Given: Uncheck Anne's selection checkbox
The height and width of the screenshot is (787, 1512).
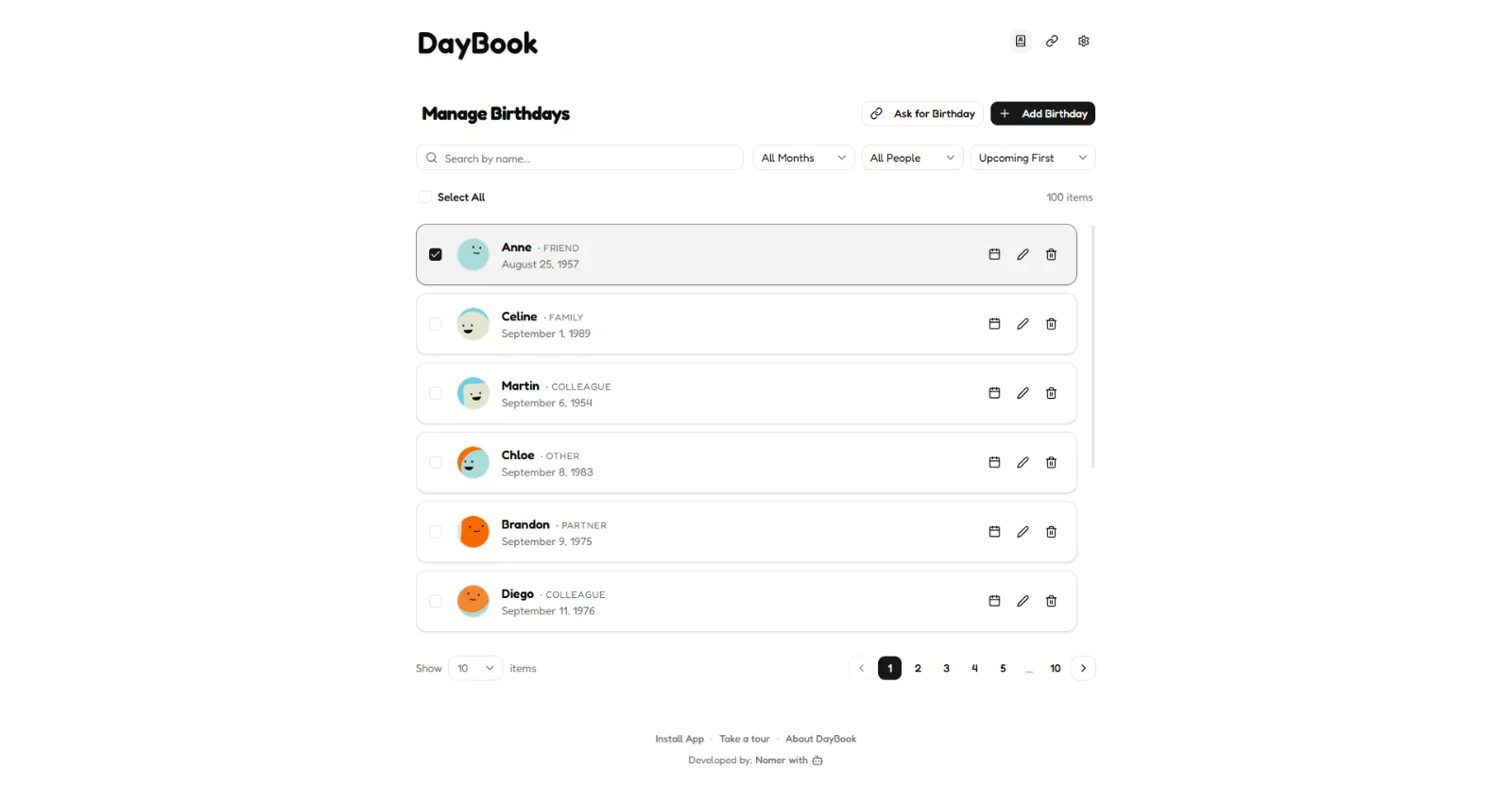Looking at the screenshot, I should pos(436,254).
